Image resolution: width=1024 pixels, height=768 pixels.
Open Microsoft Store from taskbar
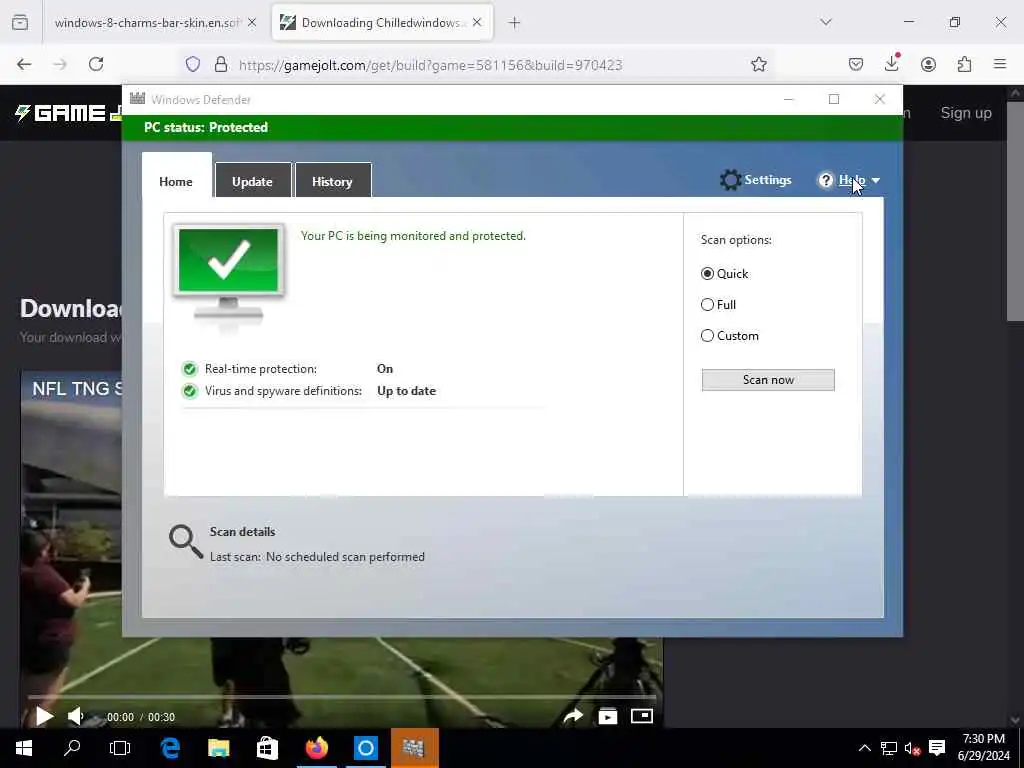[x=267, y=748]
